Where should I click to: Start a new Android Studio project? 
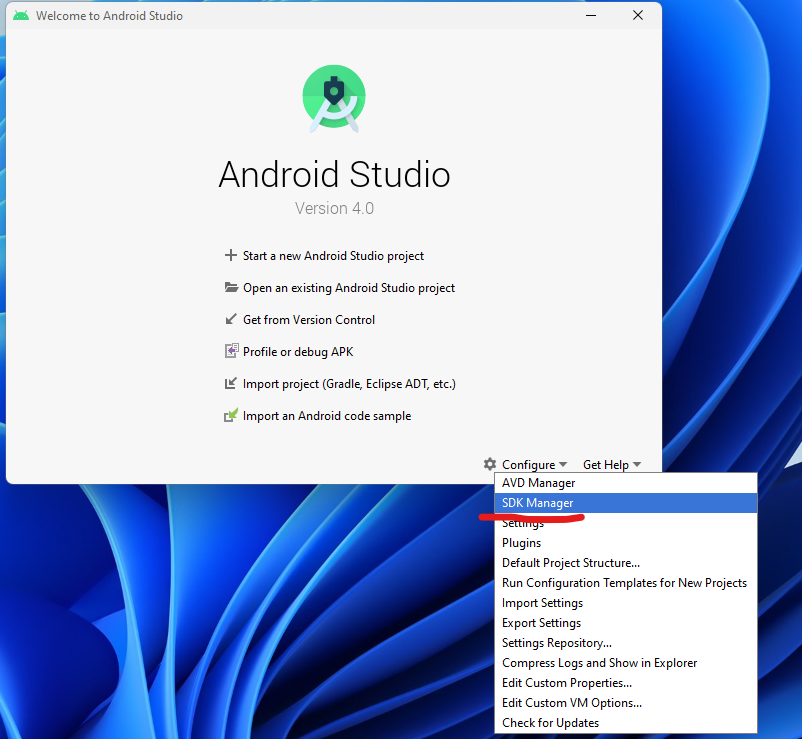[x=333, y=256]
